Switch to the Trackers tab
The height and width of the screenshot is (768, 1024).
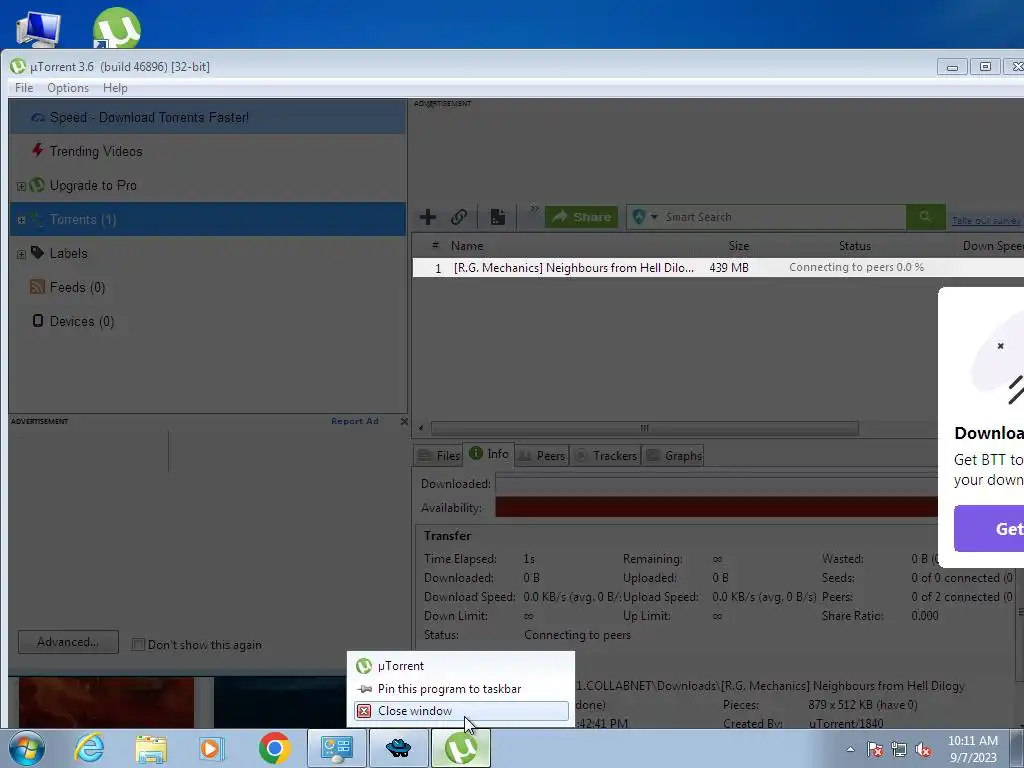(x=605, y=456)
